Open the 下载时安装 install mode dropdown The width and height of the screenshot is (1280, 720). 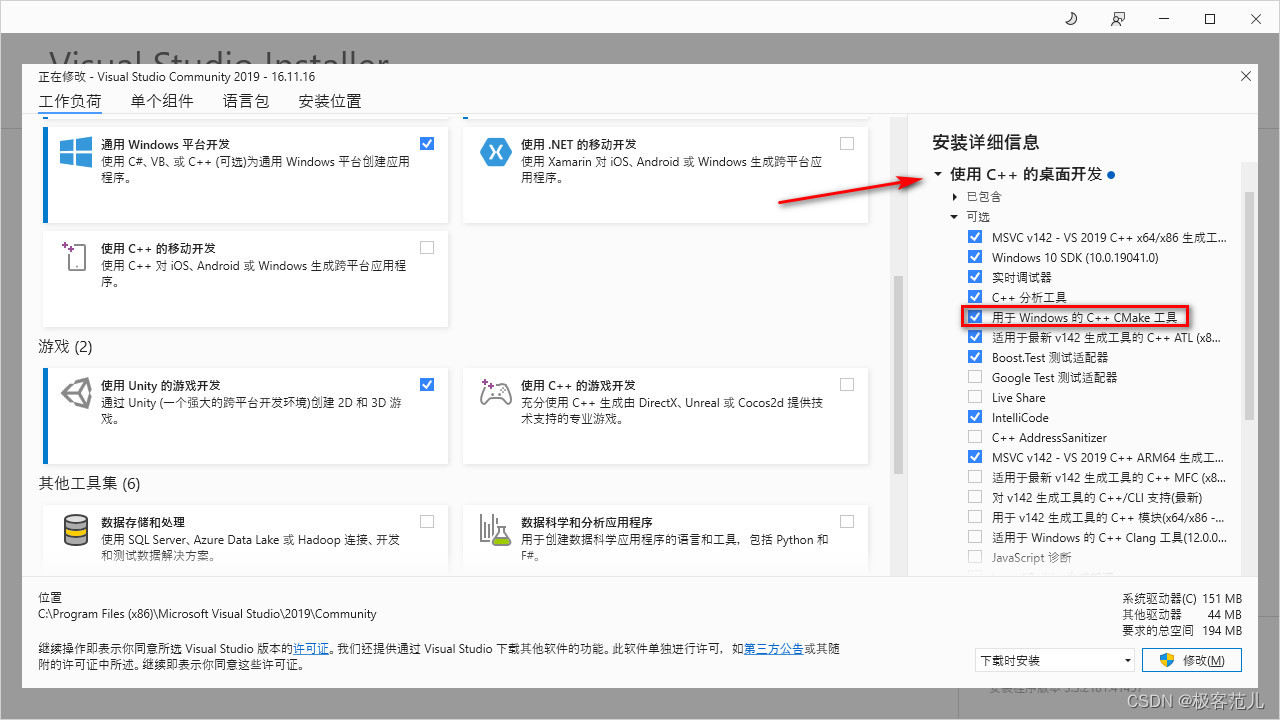[x=1055, y=660]
